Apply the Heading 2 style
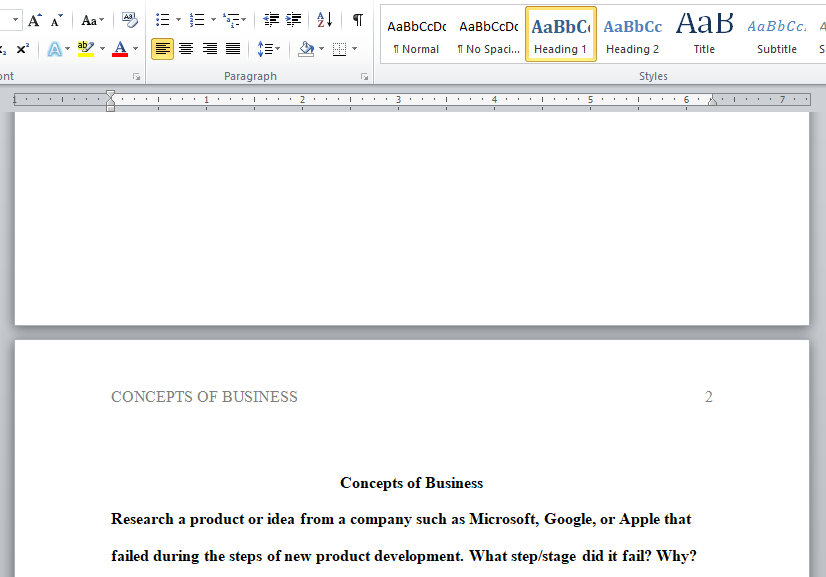 [632, 35]
